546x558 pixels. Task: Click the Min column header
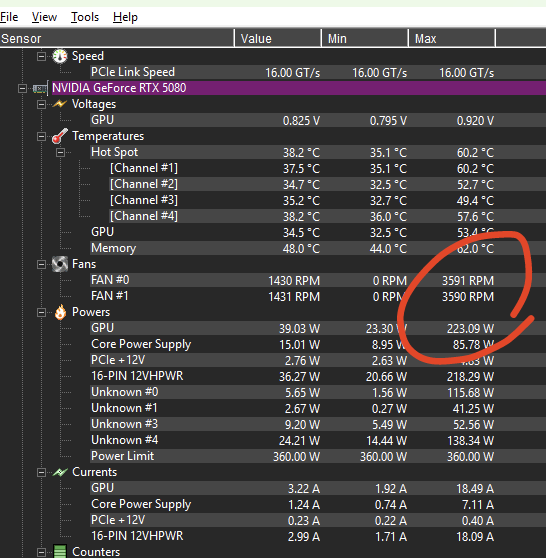(365, 38)
